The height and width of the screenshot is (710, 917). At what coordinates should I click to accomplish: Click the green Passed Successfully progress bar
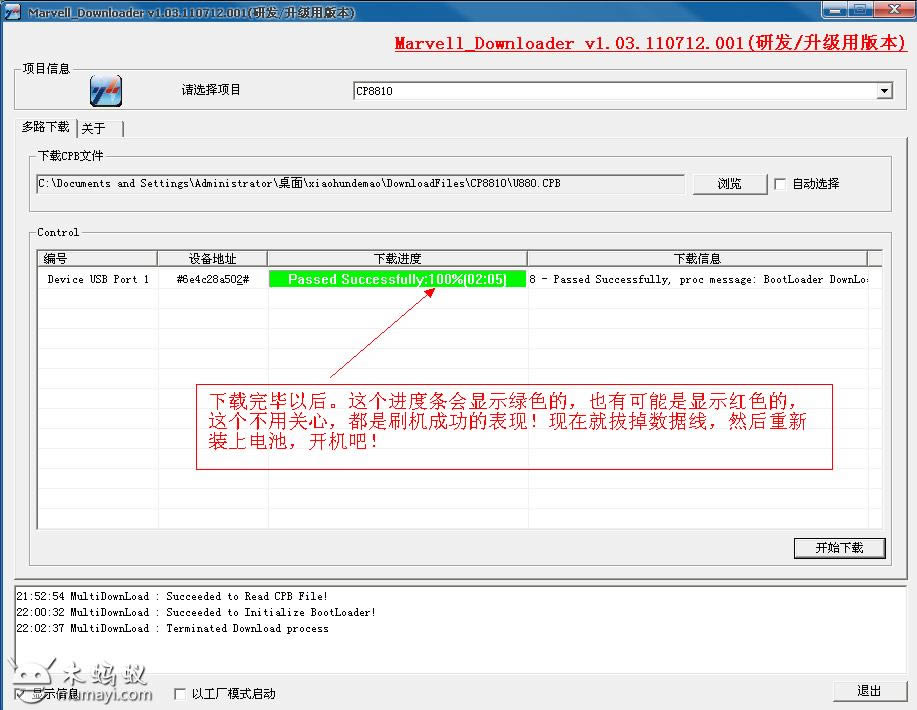(397, 280)
